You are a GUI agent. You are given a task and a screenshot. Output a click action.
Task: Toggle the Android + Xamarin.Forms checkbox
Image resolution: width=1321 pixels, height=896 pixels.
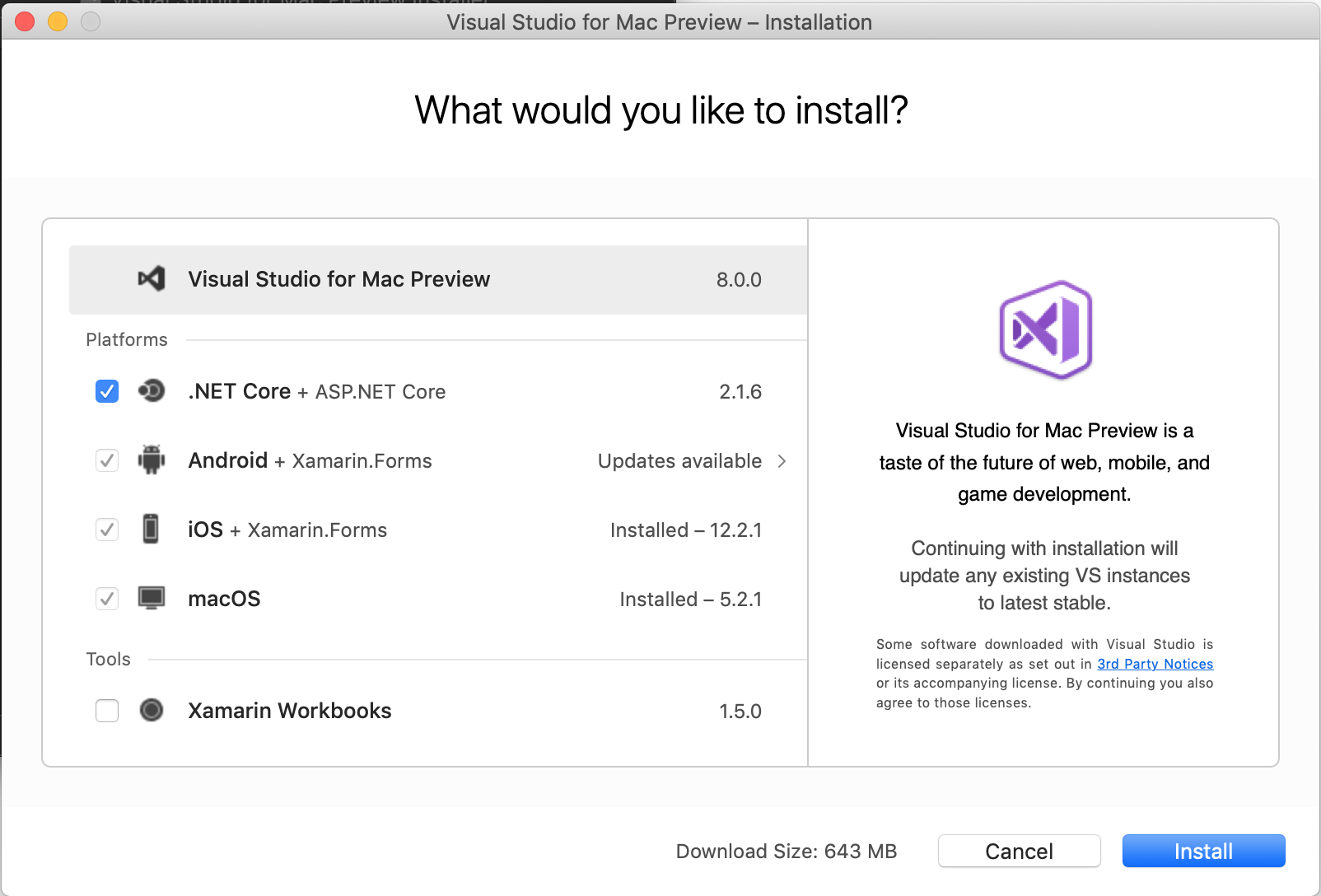[x=107, y=460]
